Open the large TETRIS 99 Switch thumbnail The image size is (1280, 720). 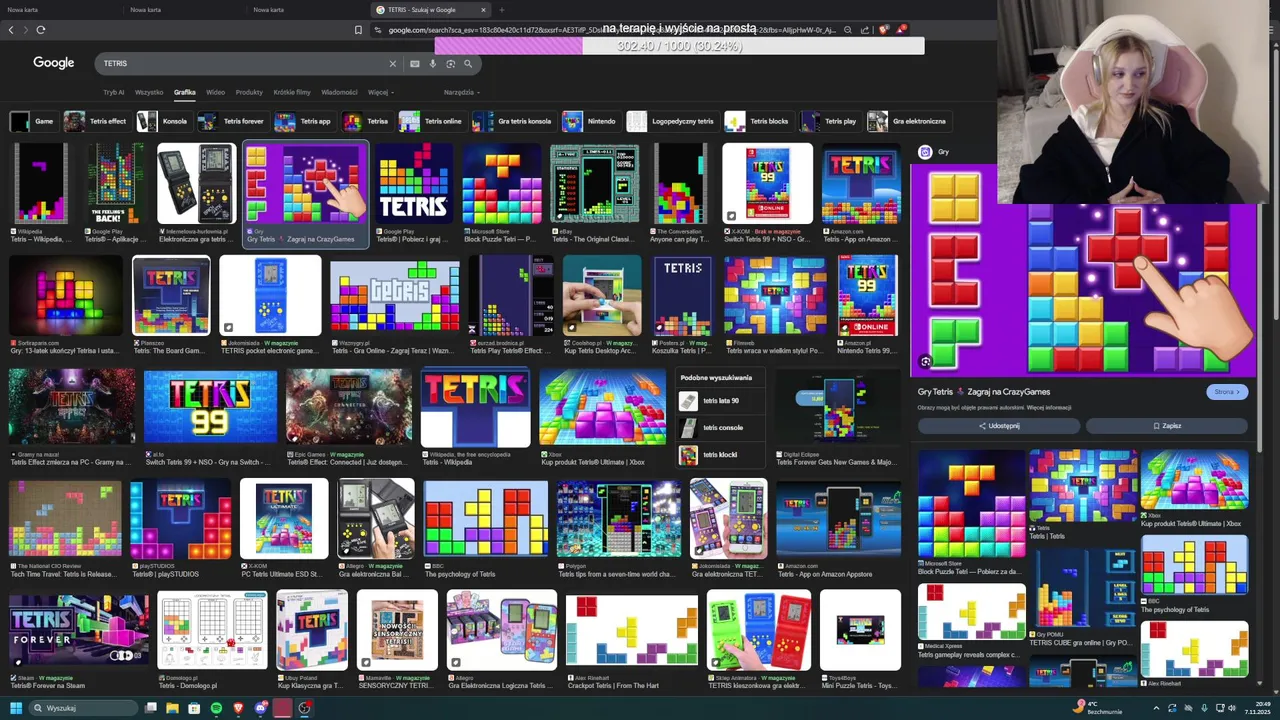pyautogui.click(x=210, y=406)
